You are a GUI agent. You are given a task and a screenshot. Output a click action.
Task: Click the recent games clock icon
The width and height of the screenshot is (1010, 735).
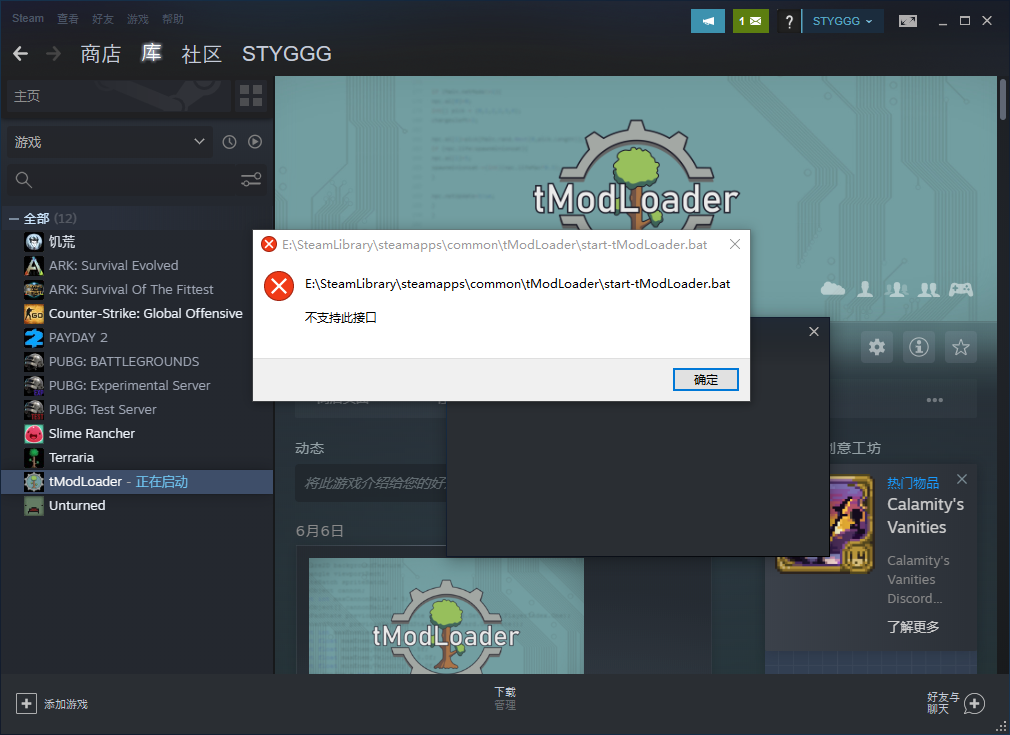pos(229,142)
